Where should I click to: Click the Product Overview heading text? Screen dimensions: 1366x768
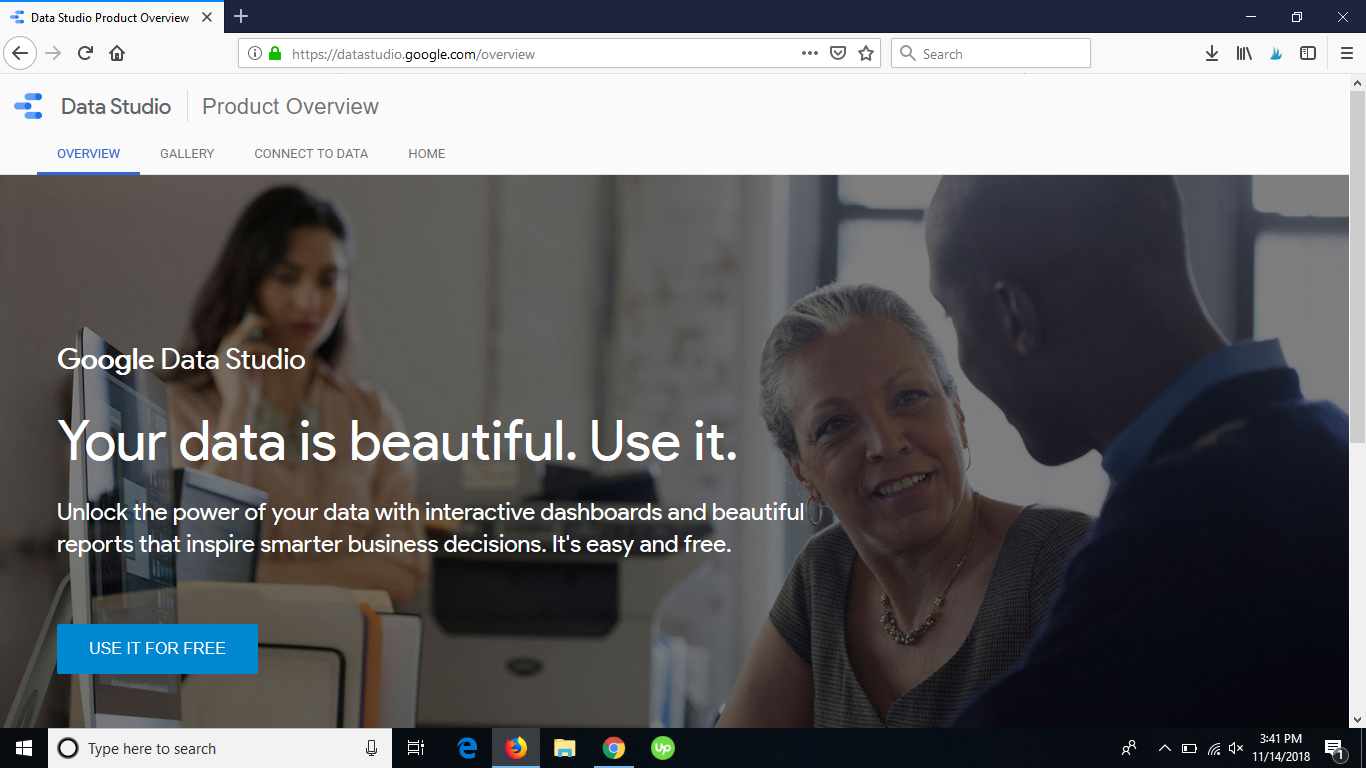[290, 106]
